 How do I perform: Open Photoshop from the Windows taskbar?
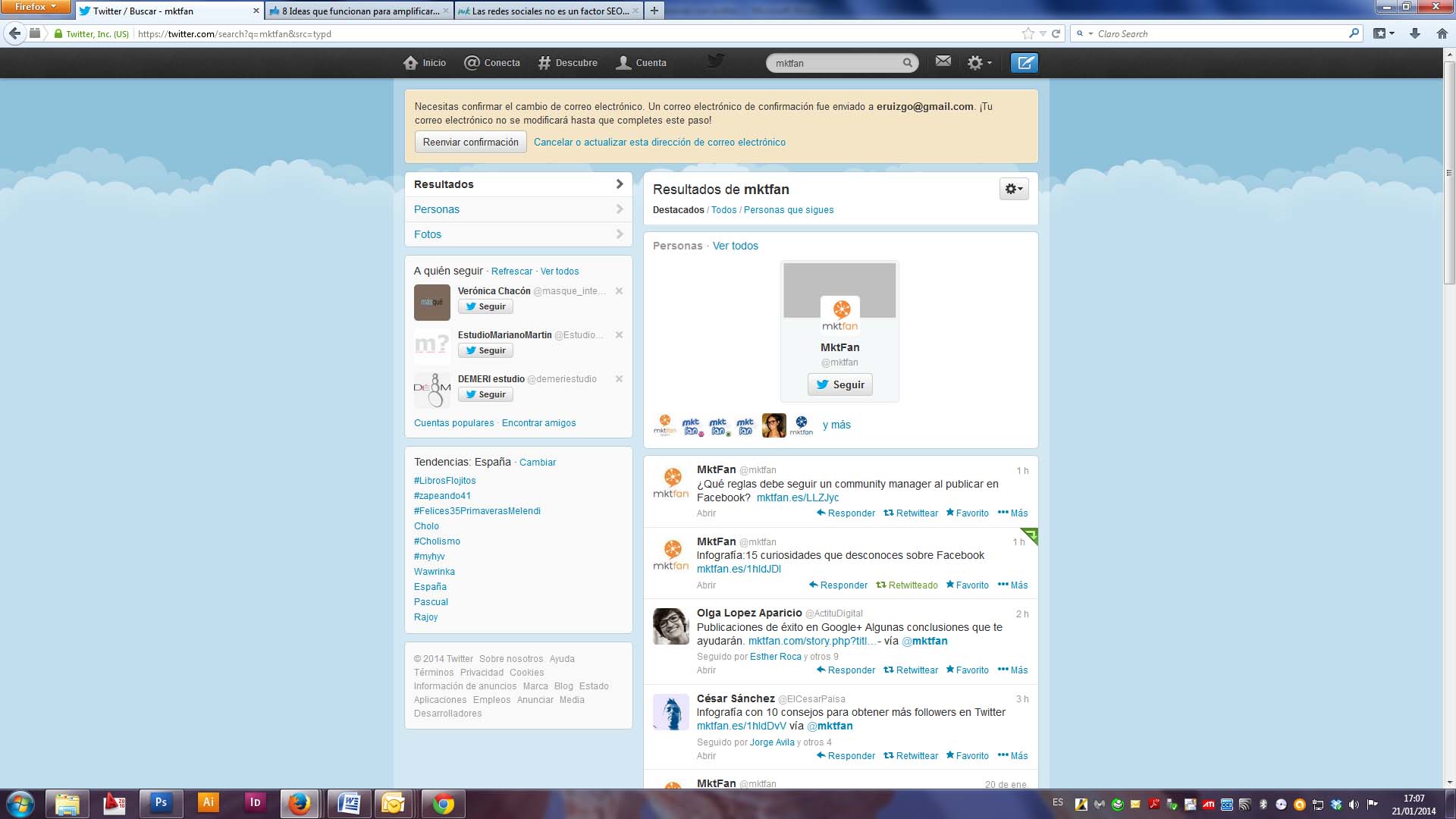point(161,802)
